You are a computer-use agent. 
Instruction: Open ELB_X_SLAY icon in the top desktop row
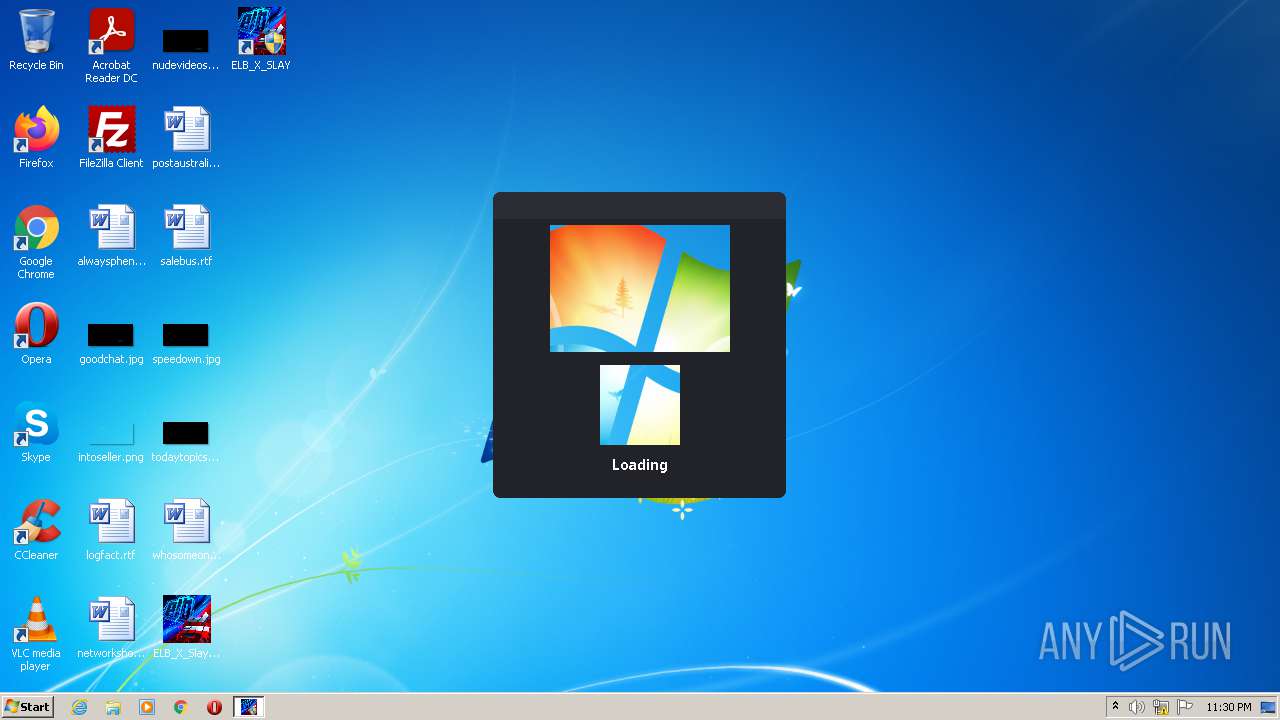[x=261, y=40]
